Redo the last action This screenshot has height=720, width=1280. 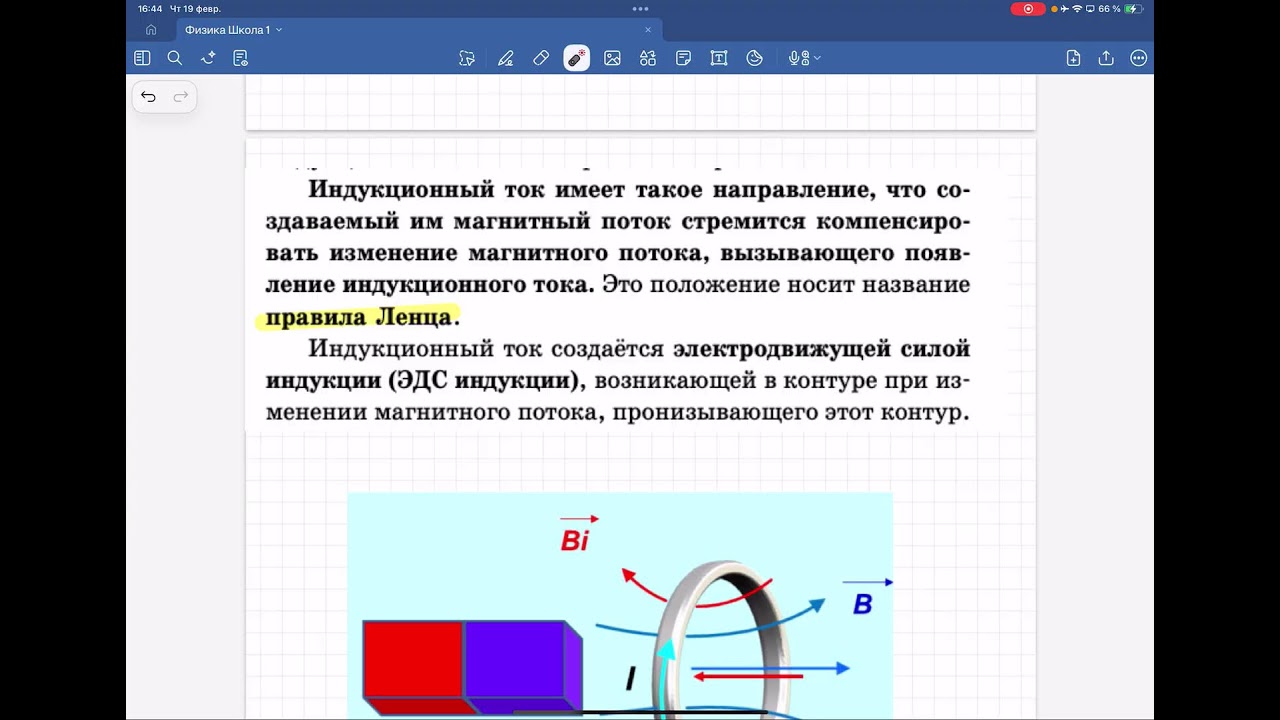pos(181,97)
